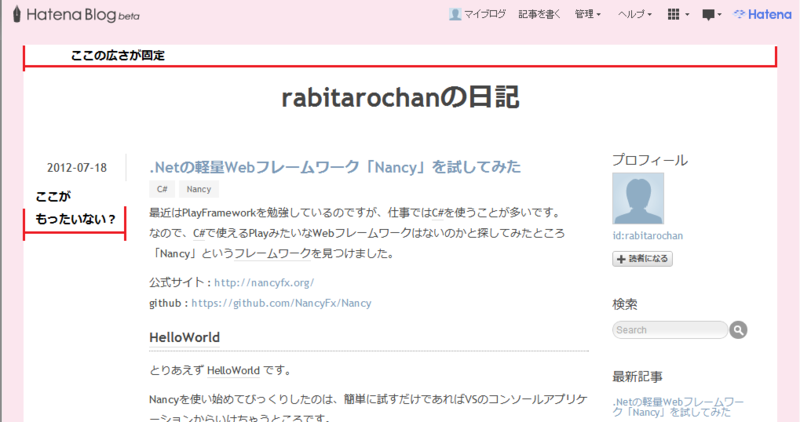The image size is (800, 422).
Task: Click the post date 2012-07-18
Action: (x=77, y=167)
